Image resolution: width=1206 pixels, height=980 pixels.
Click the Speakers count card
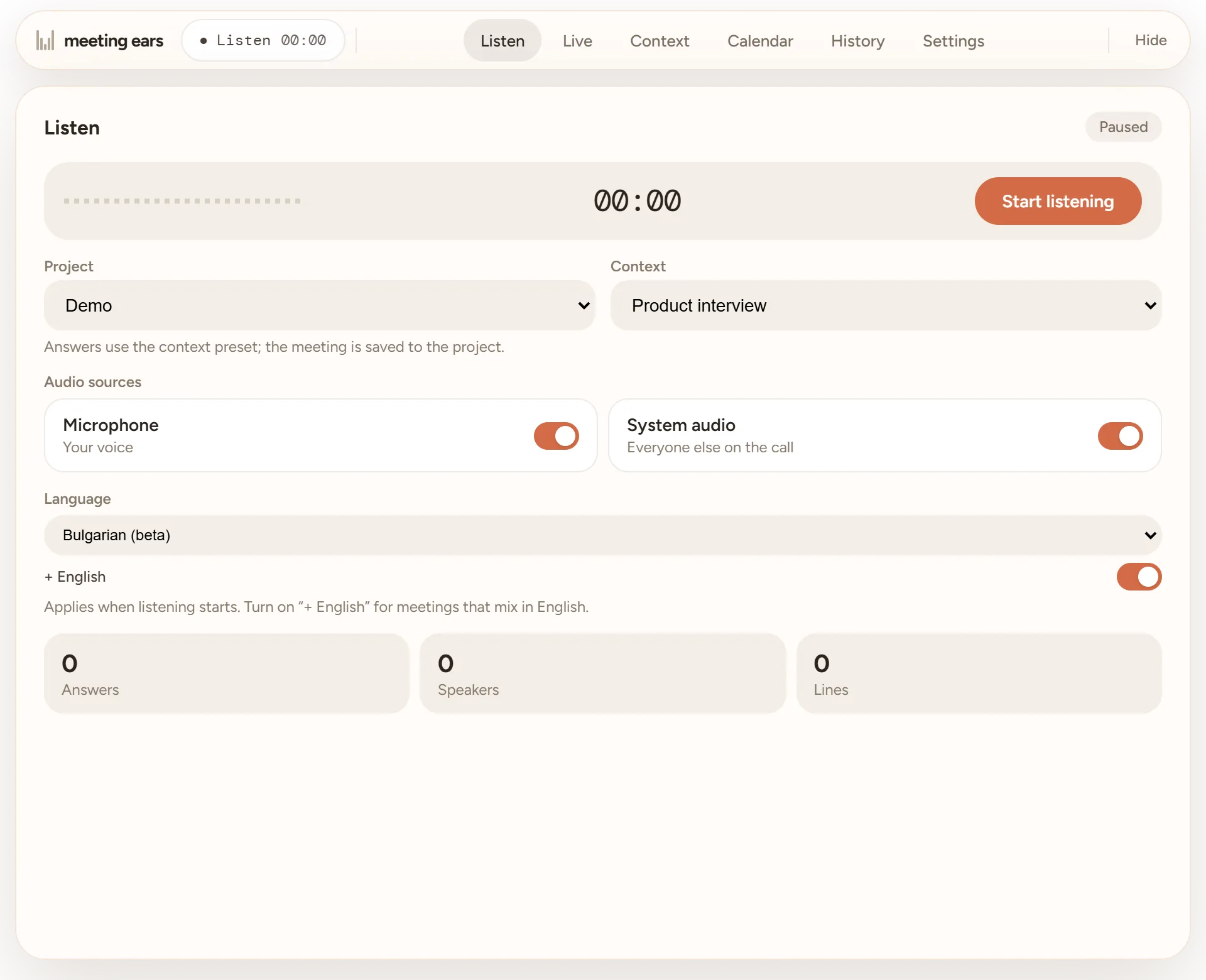[602, 673]
